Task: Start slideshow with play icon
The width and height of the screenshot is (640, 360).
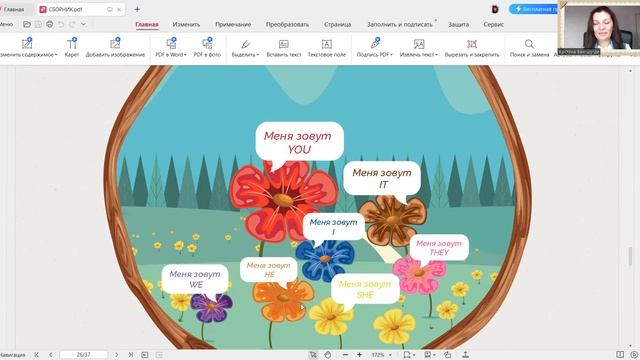Action: [634, 354]
